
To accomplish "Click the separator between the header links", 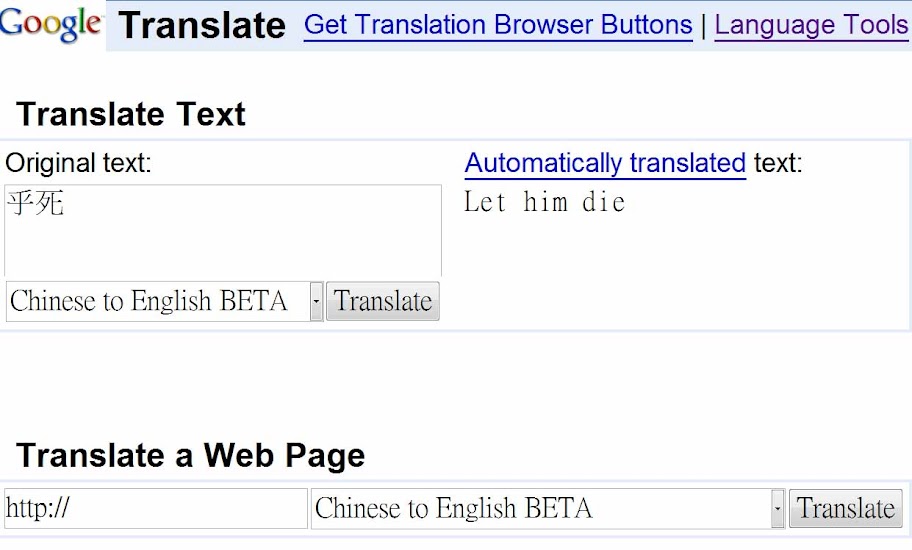I will pos(703,26).
